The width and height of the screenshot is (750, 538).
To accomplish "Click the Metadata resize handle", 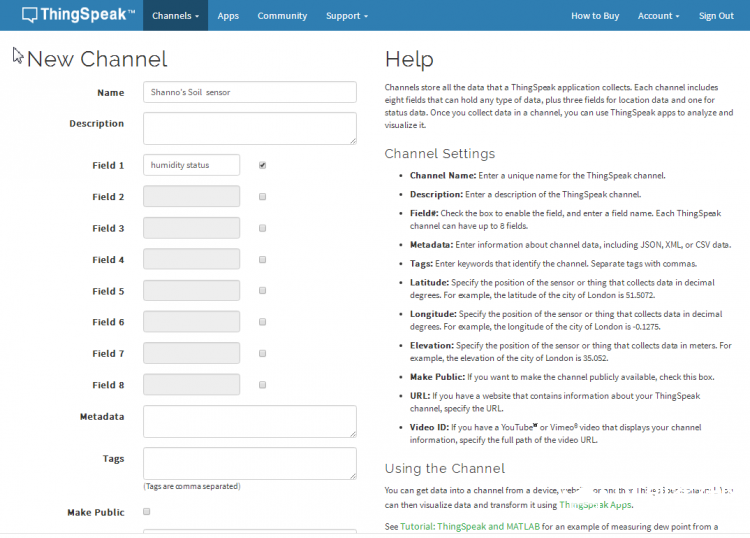I will coord(353,434).
